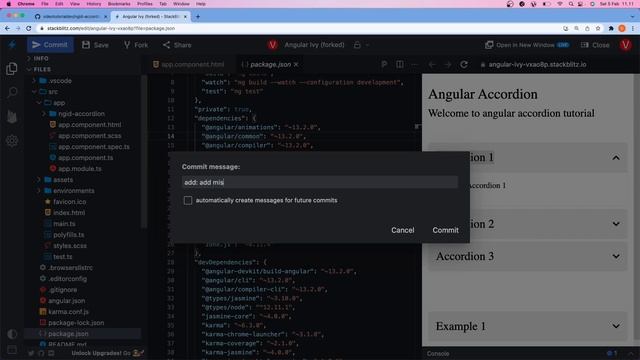This screenshot has height=360, width=640.
Task: Open the Chrome History menu
Action: click(93, 4)
